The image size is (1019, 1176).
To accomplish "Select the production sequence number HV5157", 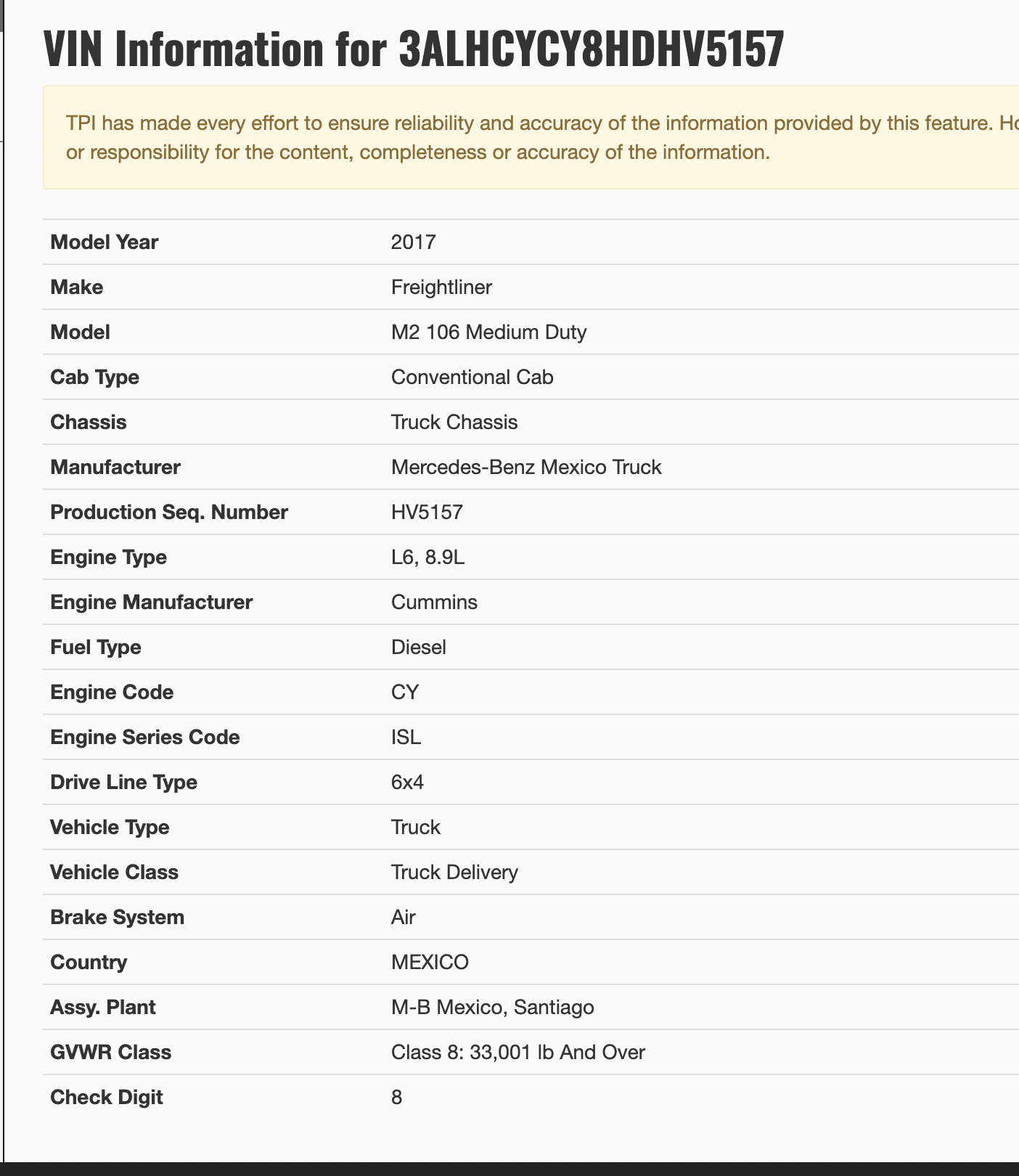I will [427, 512].
